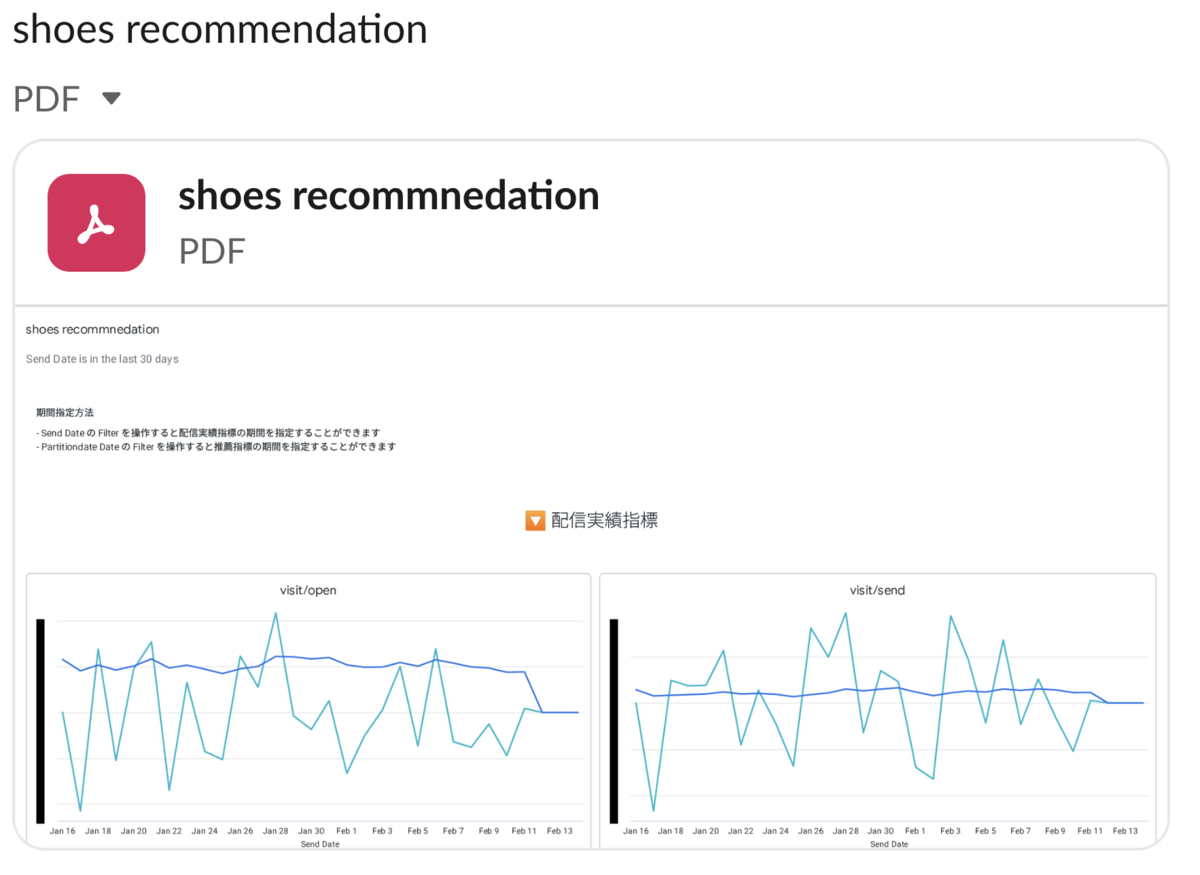Open the shoes recommnedation file title
Image resolution: width=1200 pixels, height=875 pixels.
(388, 195)
